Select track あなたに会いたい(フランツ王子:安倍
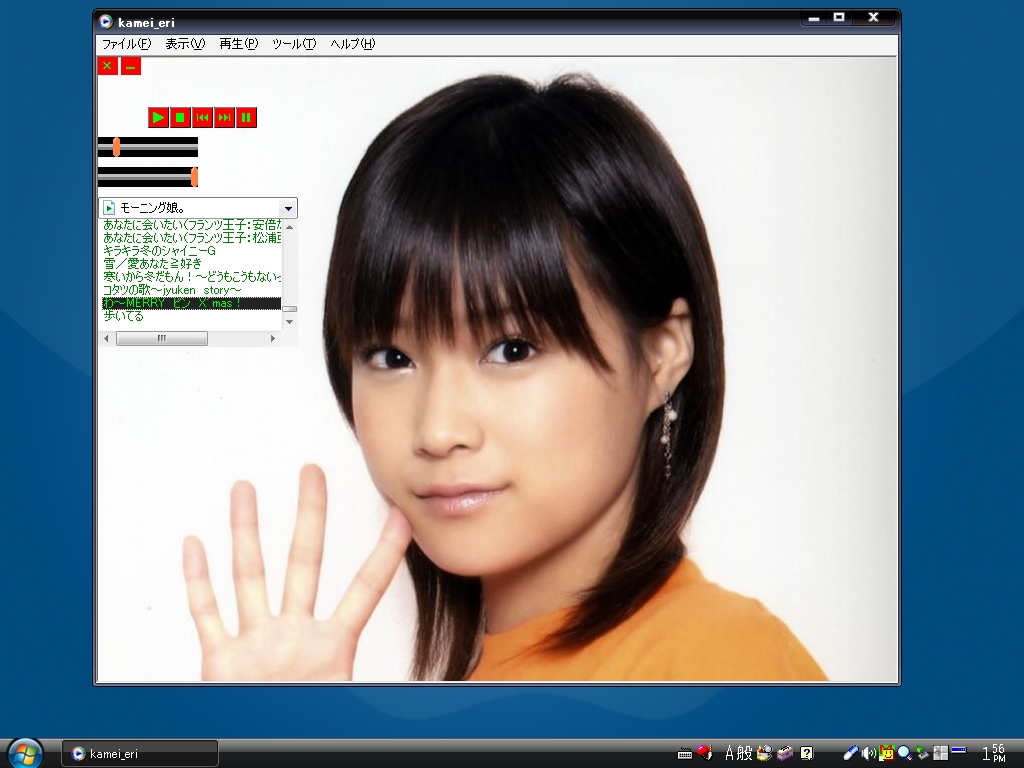The width and height of the screenshot is (1024, 768). [x=192, y=225]
